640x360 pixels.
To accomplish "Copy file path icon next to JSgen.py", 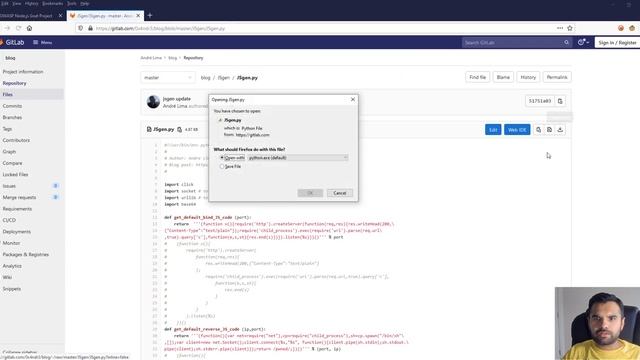I will click(x=180, y=129).
